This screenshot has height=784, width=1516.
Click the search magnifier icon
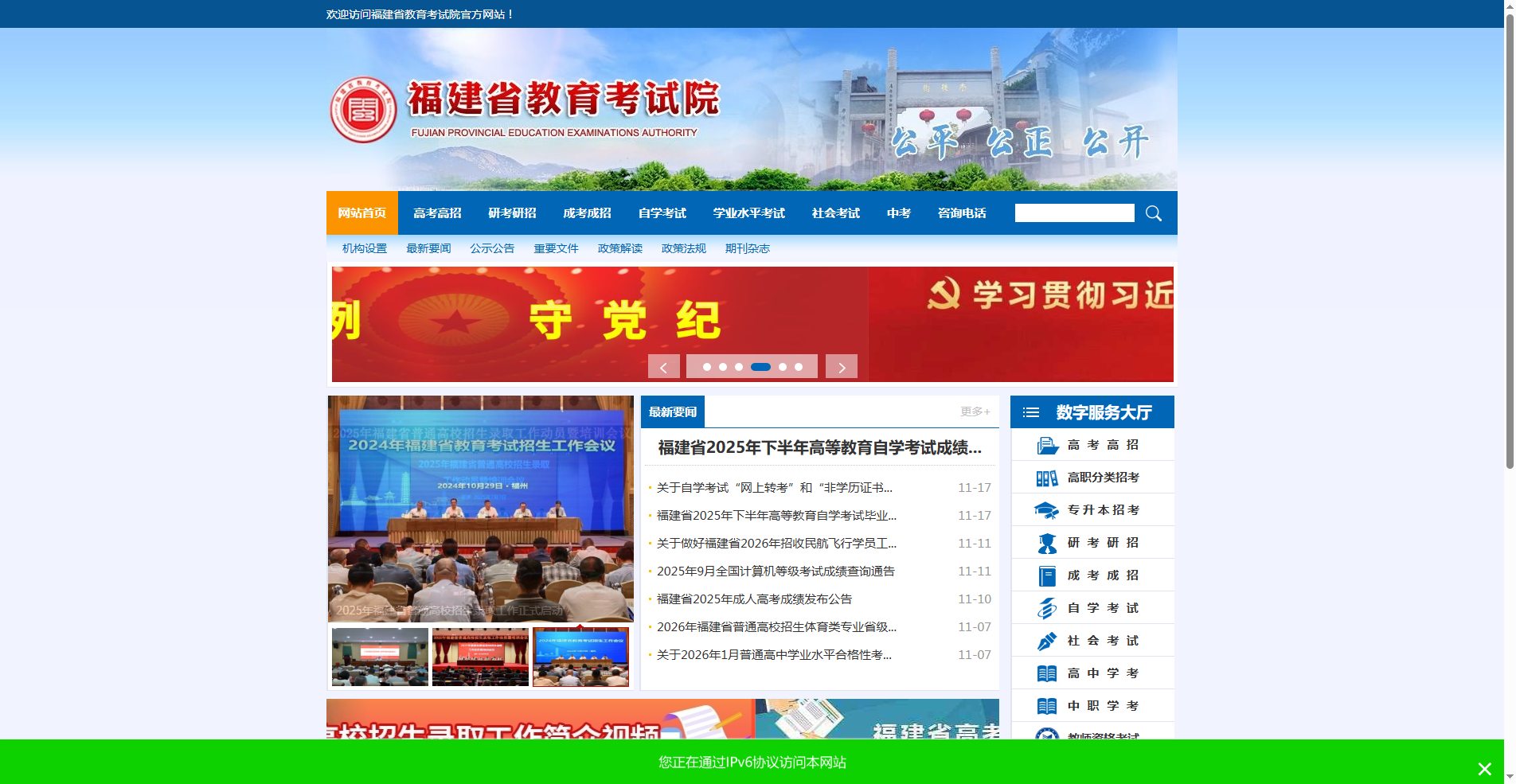1152,213
